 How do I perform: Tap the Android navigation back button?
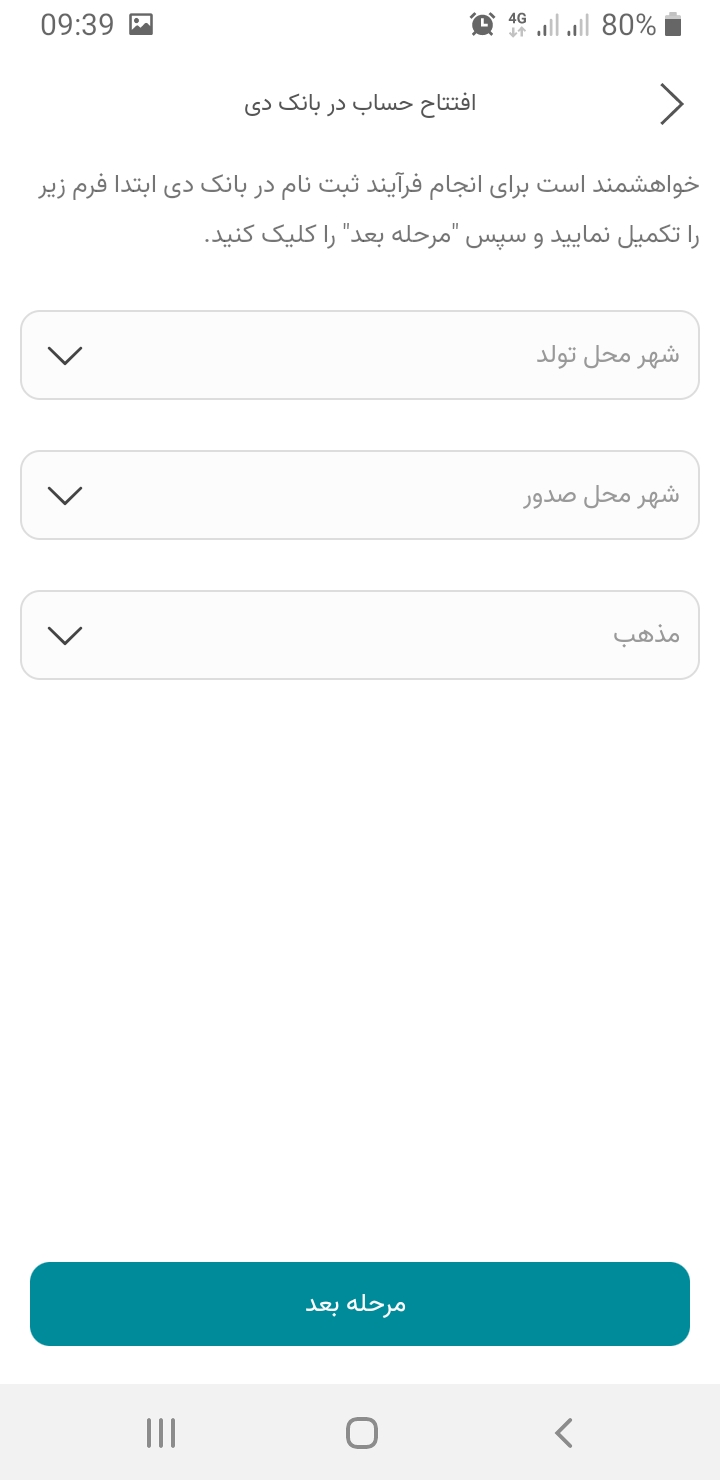point(563,1433)
